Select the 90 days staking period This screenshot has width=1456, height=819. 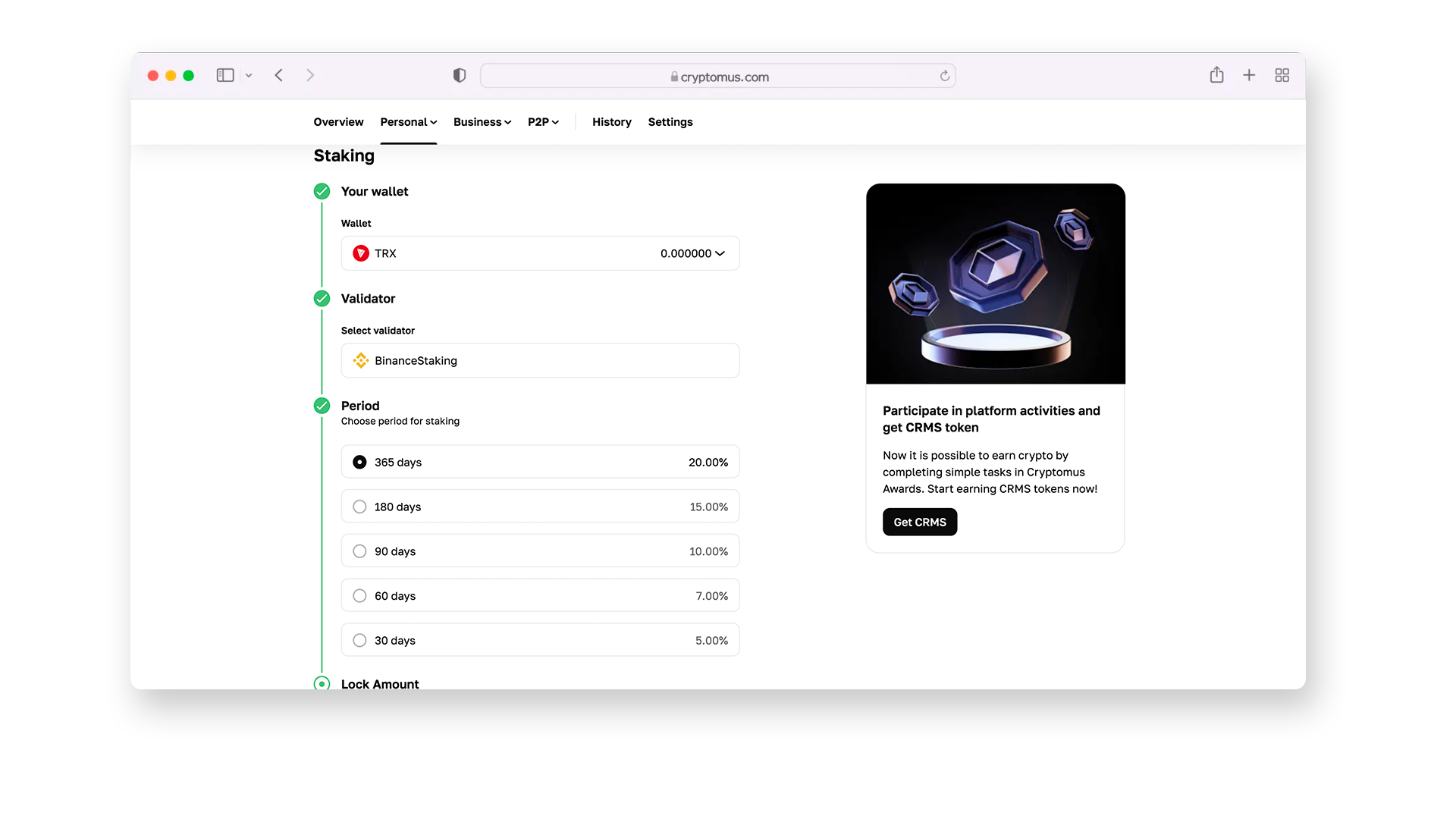coord(359,551)
